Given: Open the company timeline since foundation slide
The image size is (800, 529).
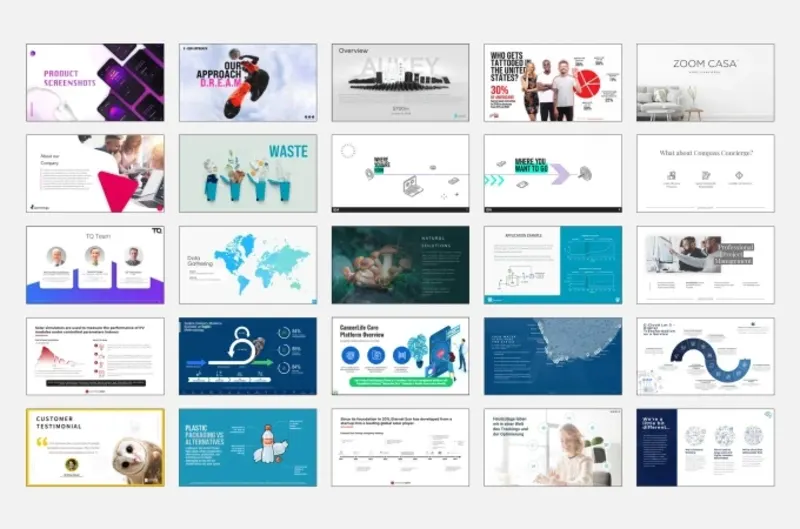Looking at the screenshot, I should click(401, 447).
